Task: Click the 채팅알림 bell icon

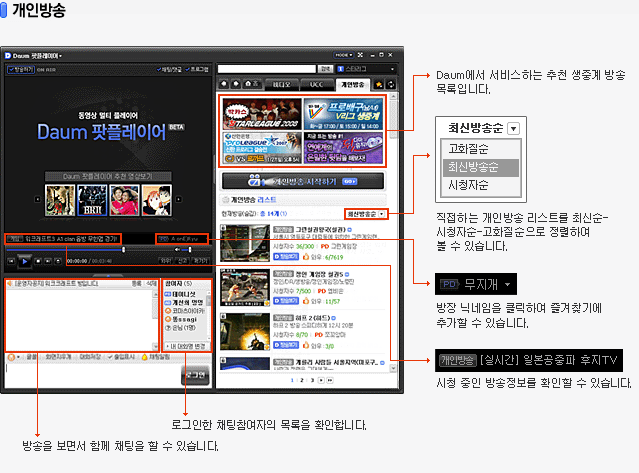Action: click(x=144, y=357)
